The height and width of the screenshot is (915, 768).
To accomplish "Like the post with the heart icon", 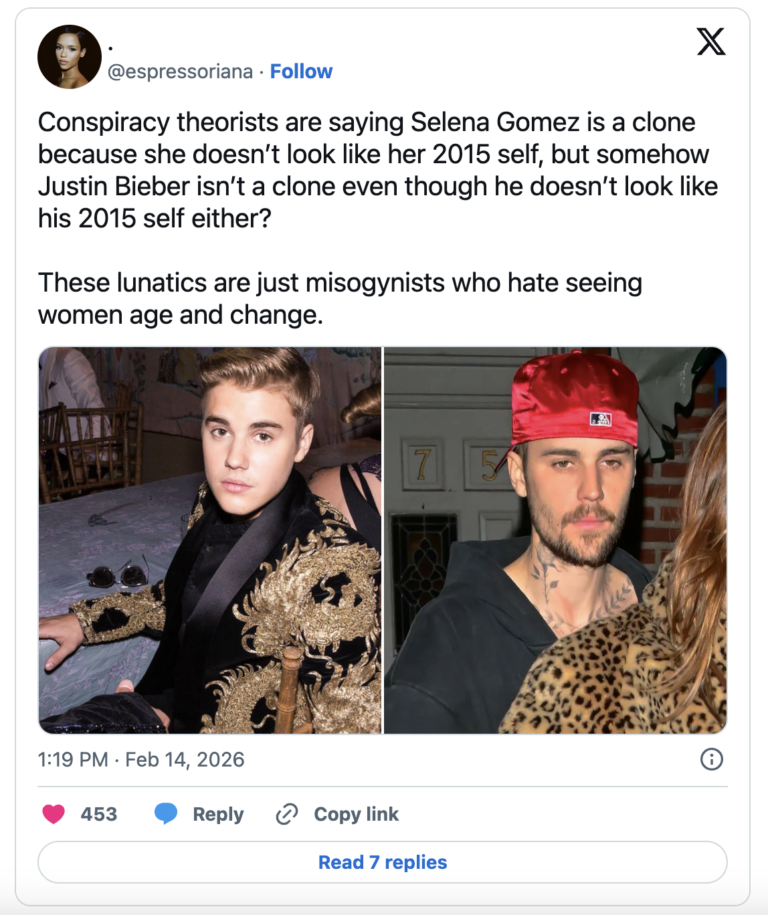I will coord(53,814).
